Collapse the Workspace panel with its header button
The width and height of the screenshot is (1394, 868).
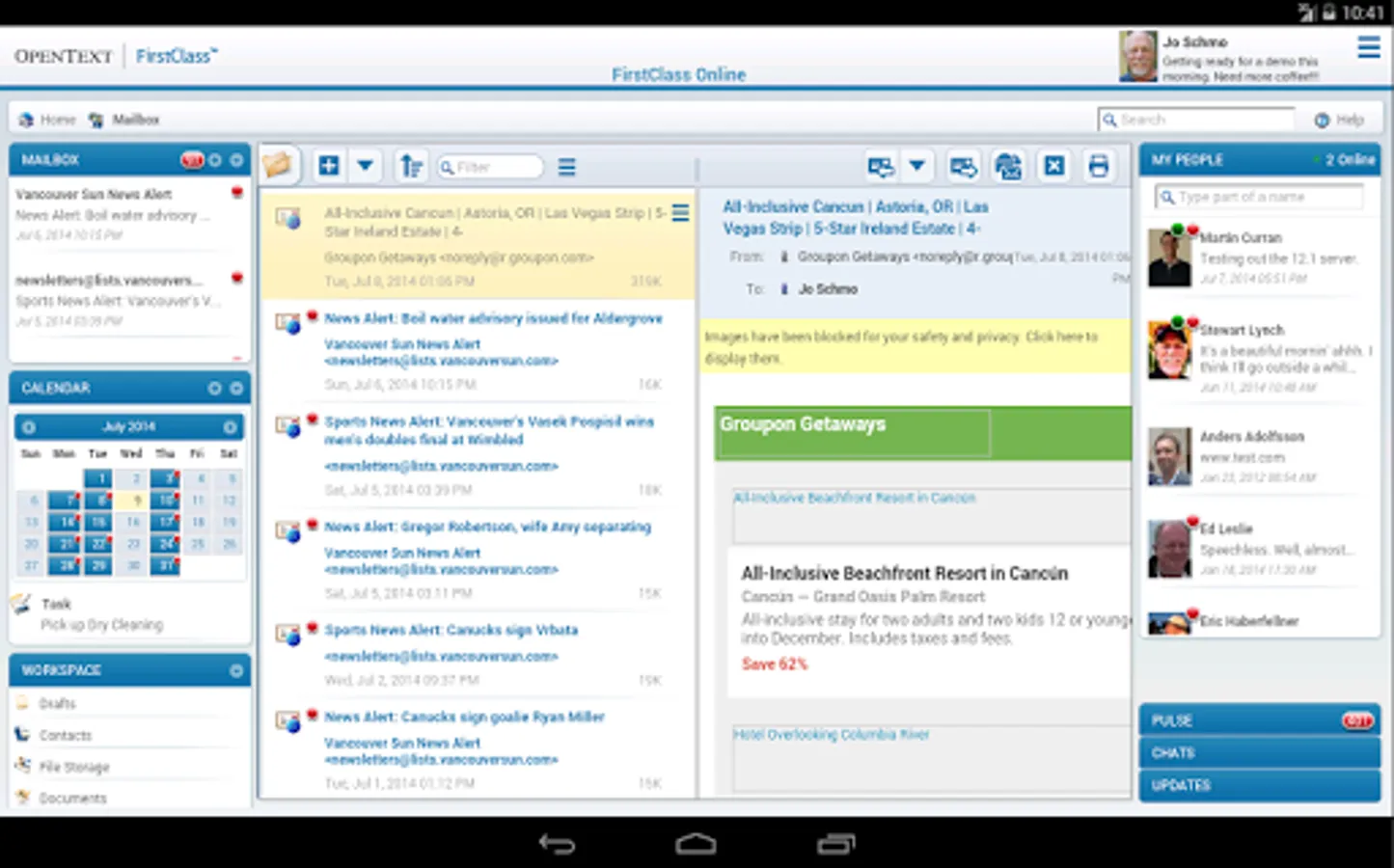click(236, 670)
